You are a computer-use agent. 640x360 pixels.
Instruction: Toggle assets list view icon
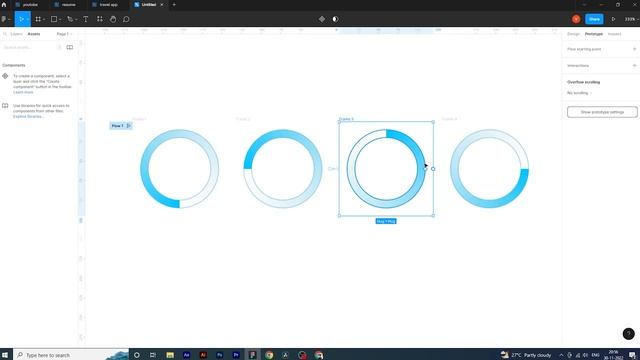point(59,47)
